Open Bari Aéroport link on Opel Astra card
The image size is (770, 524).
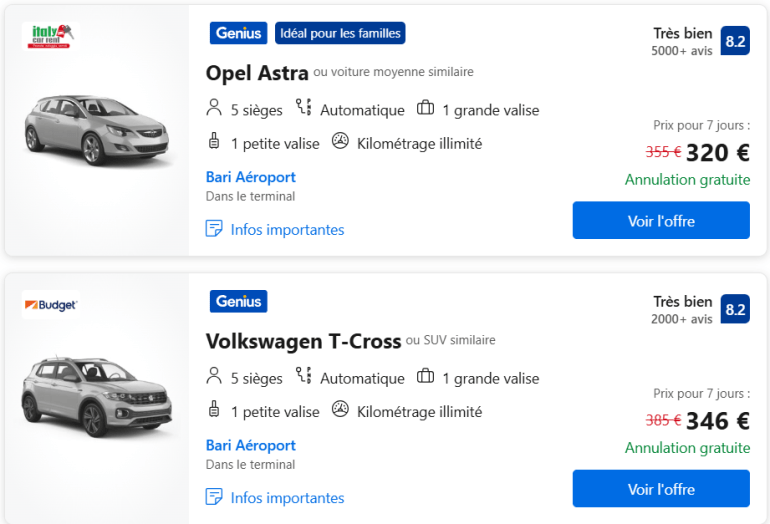pos(251,177)
